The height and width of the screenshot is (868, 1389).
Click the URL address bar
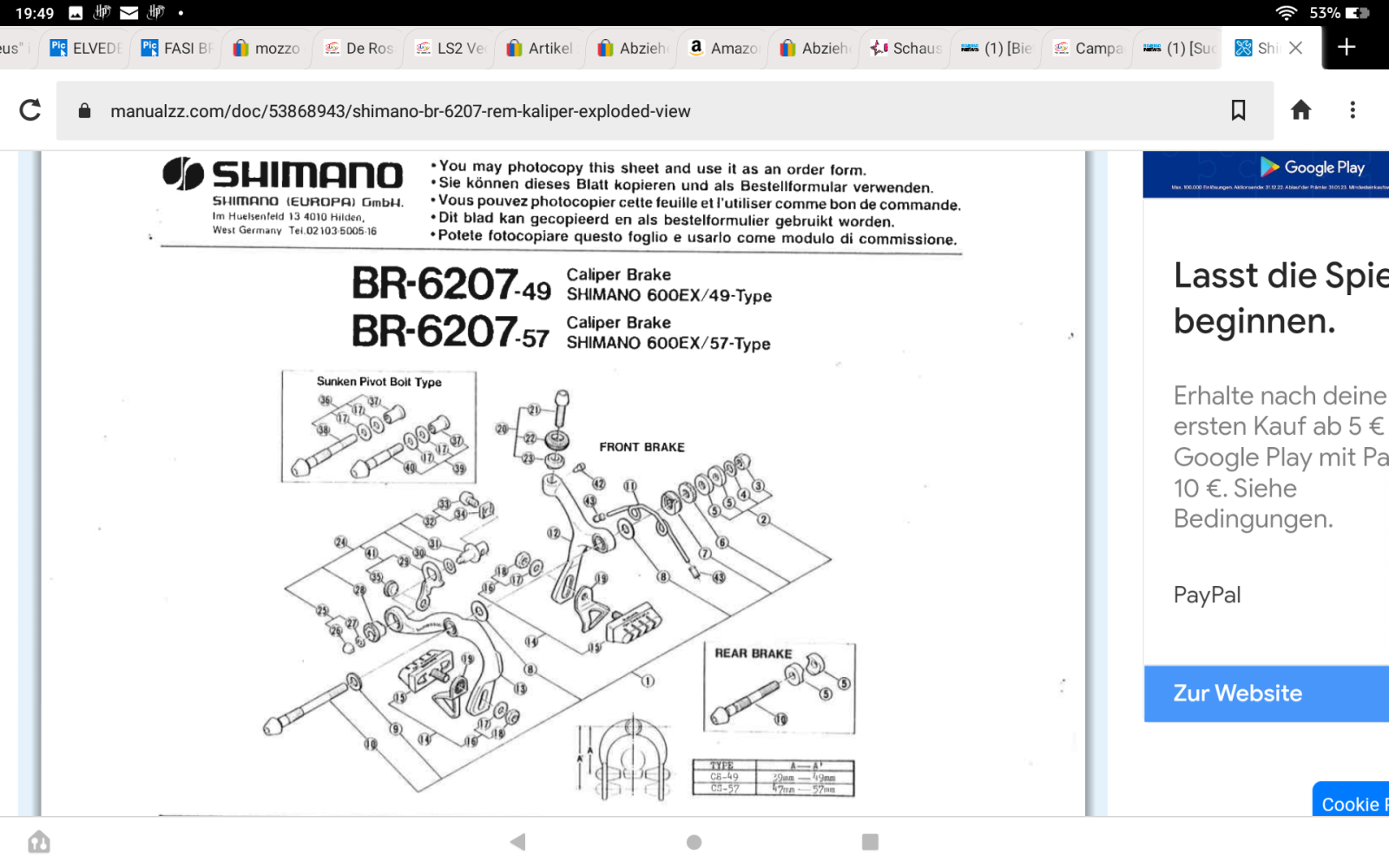click(608, 111)
